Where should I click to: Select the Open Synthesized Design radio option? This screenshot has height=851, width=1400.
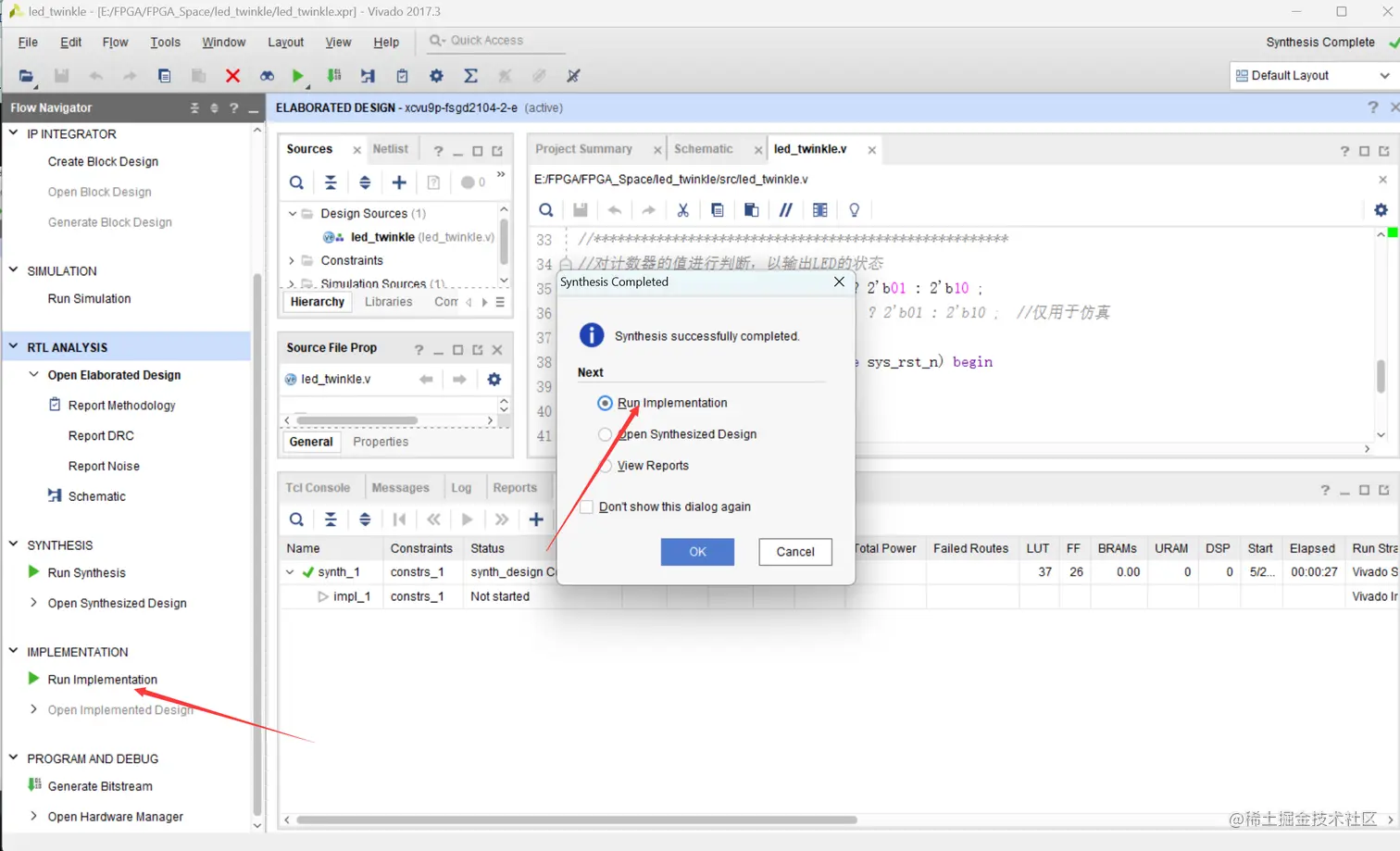pyautogui.click(x=605, y=434)
